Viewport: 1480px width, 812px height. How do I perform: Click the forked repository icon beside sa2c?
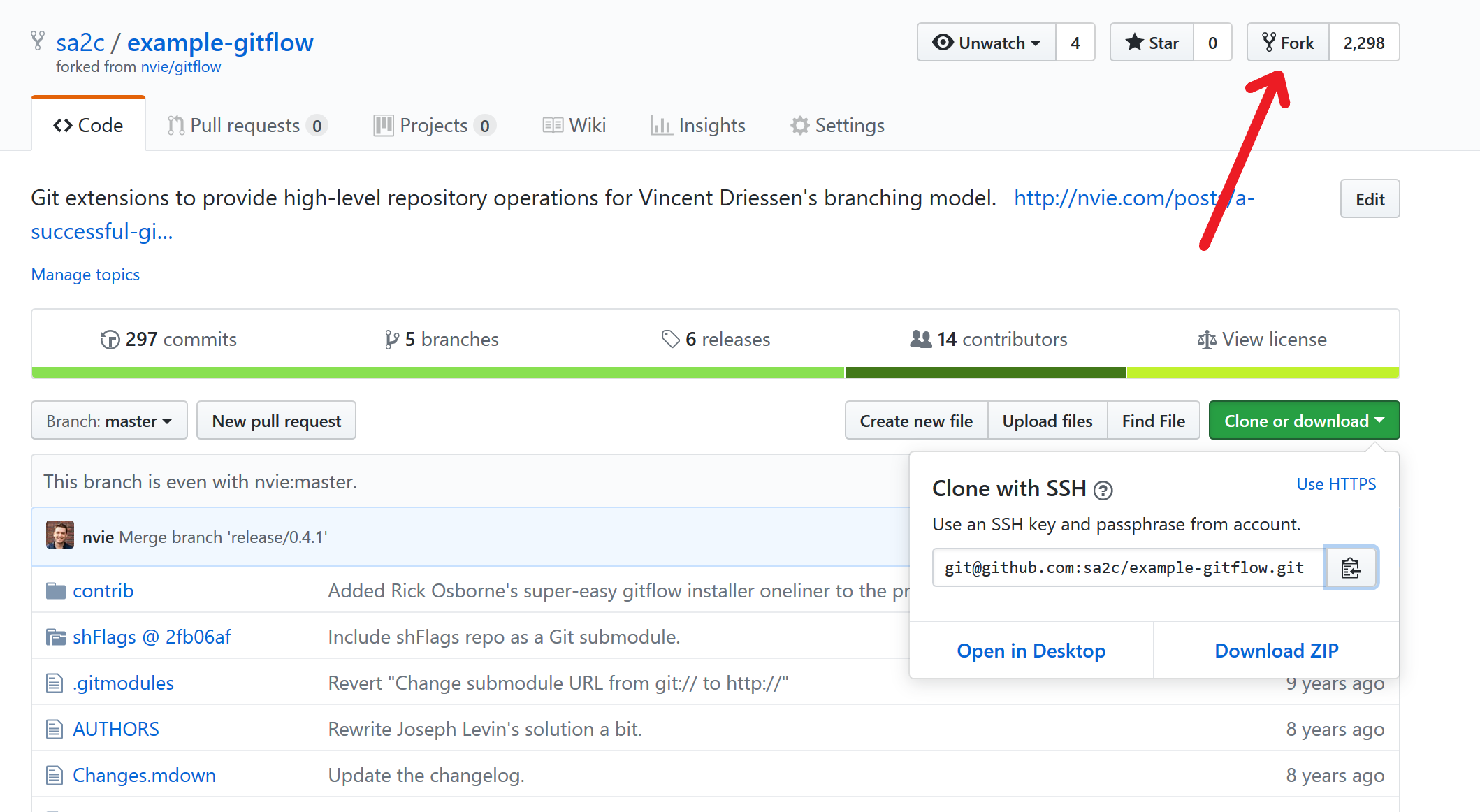pos(38,41)
